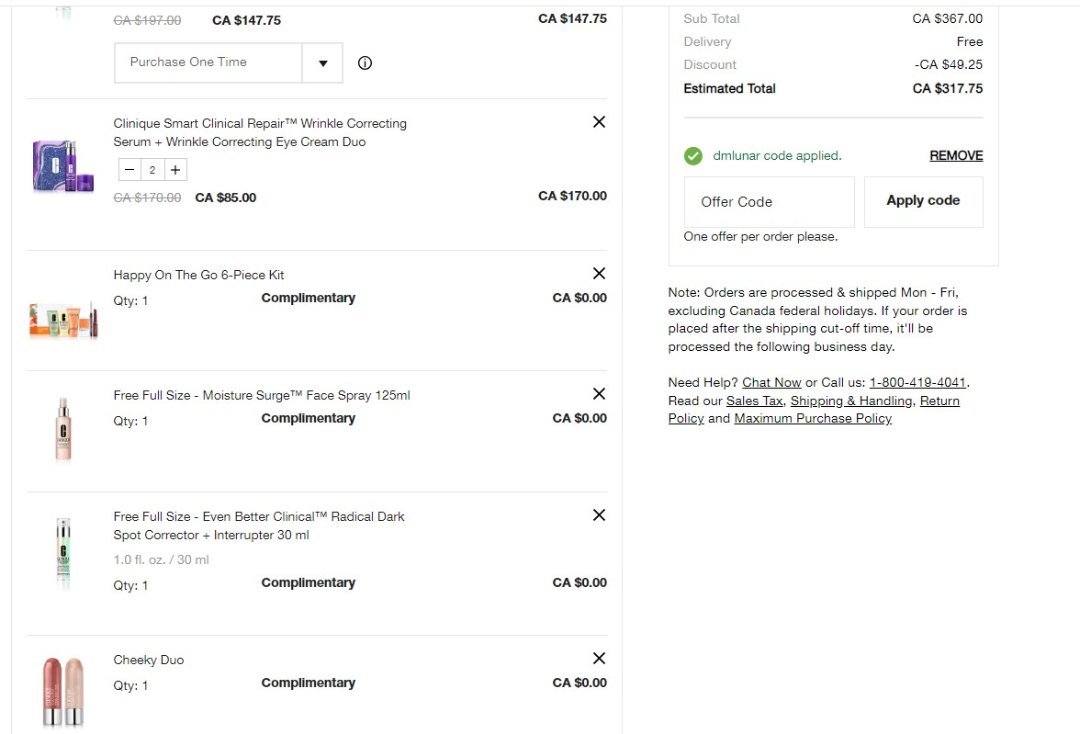Click the Offer Code input field

(x=769, y=202)
